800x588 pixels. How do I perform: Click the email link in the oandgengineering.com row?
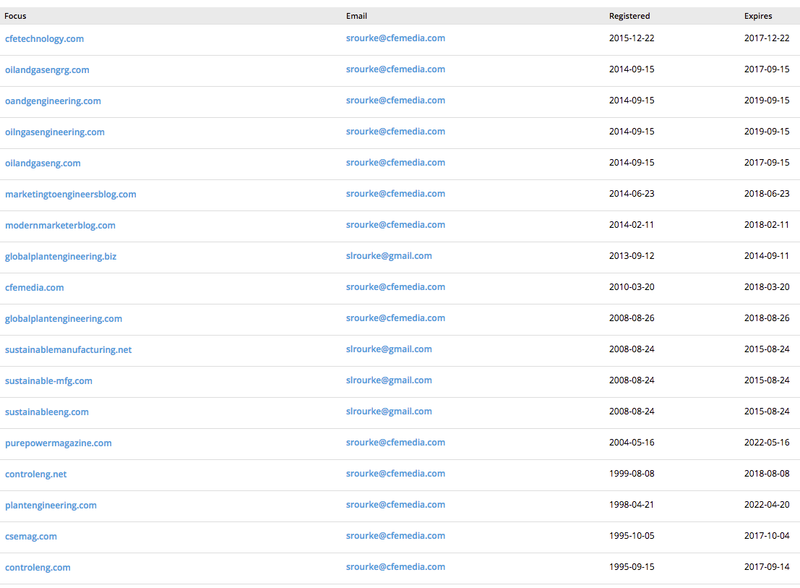click(395, 101)
